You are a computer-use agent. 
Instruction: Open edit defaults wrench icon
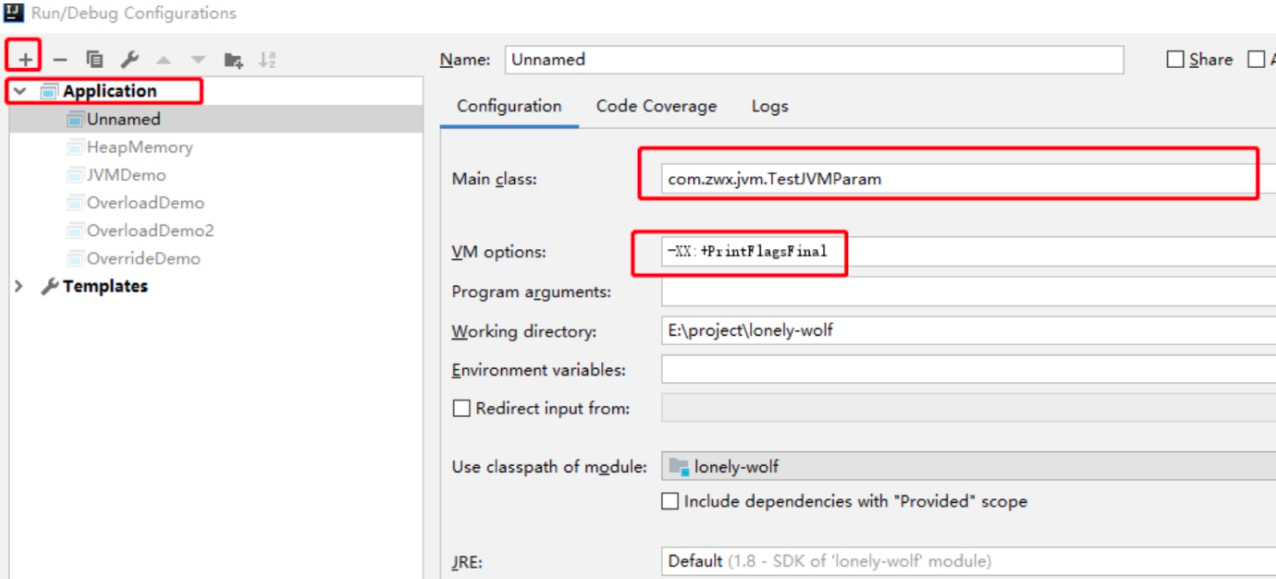129,60
